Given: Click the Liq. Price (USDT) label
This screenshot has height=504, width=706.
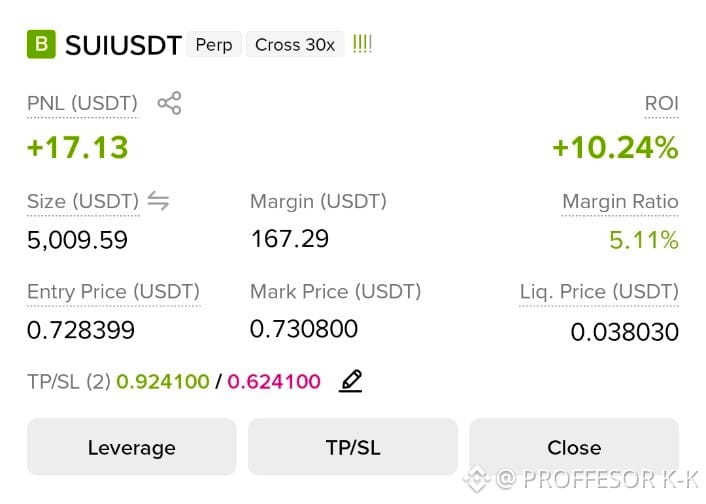Looking at the screenshot, I should click(x=599, y=292).
